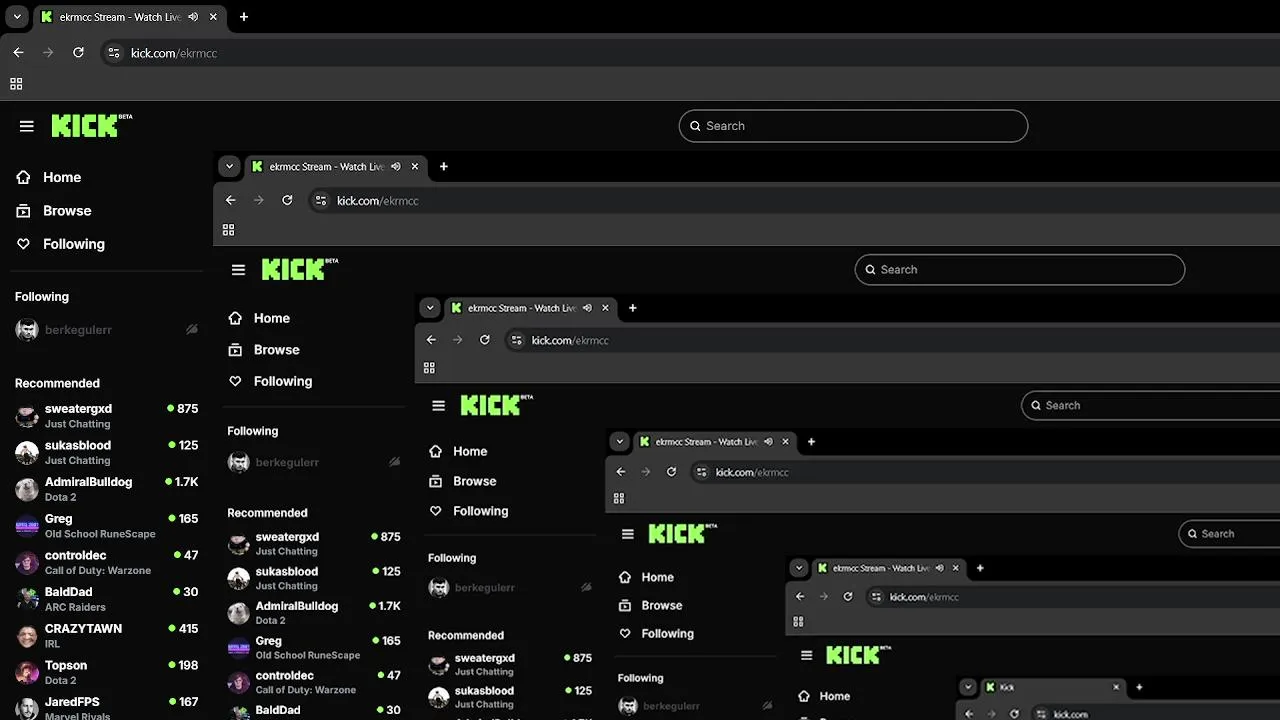Toggle berkegulerr visibility icon in the third nested sidebar
Viewport: 1280px width, 720px height.
tap(587, 588)
